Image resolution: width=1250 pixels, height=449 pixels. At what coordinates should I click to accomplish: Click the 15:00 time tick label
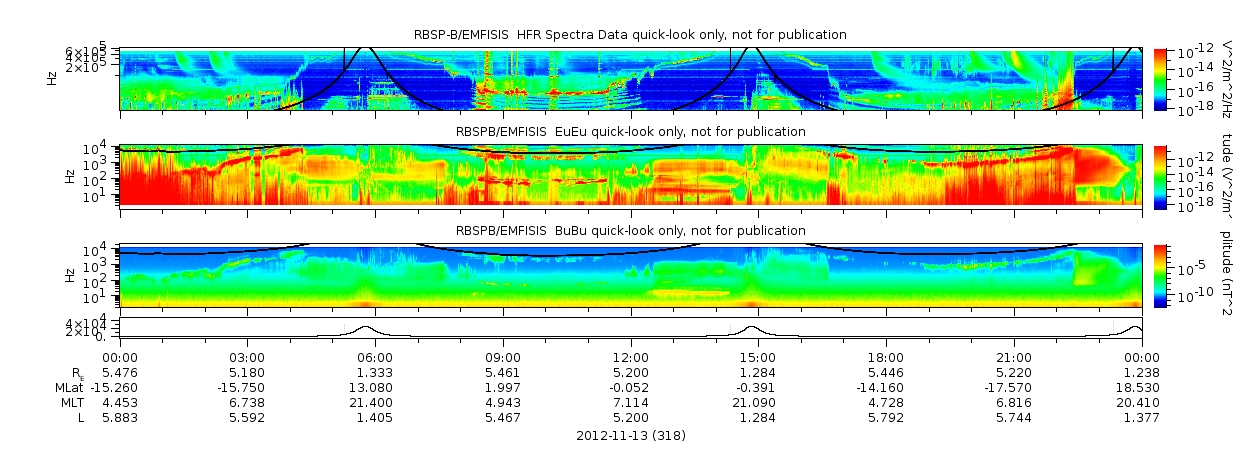pyautogui.click(x=758, y=358)
